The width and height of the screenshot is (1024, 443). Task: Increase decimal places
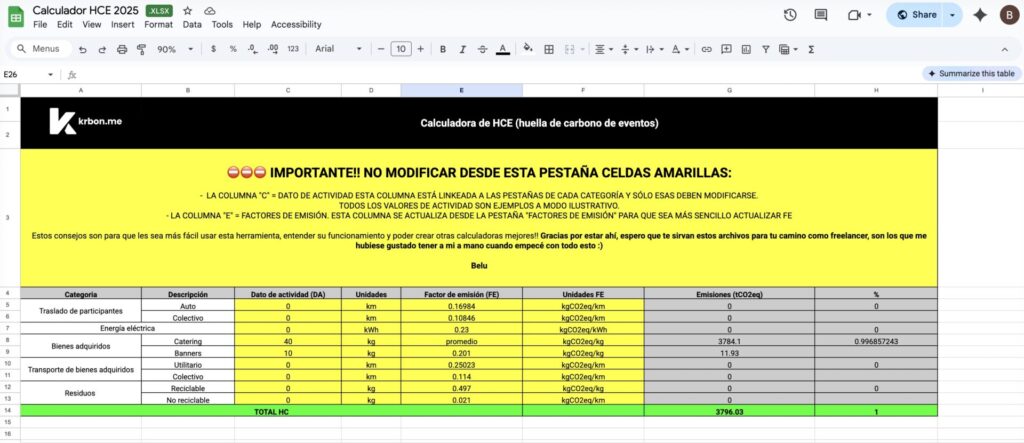(273, 49)
